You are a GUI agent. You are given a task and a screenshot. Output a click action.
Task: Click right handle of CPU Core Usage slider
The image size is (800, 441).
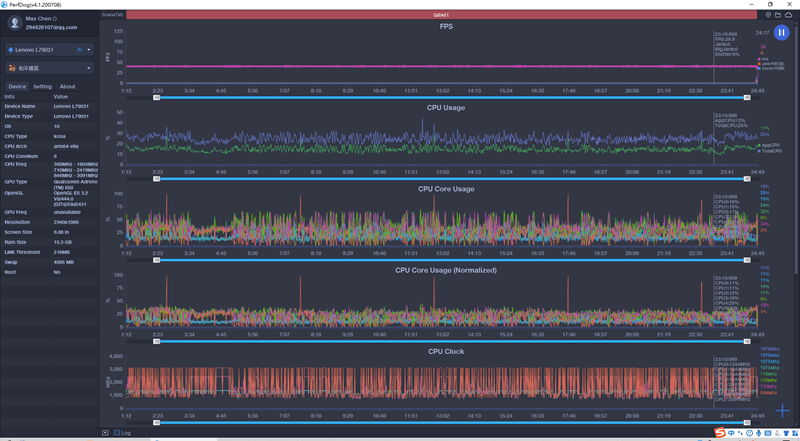747,260
